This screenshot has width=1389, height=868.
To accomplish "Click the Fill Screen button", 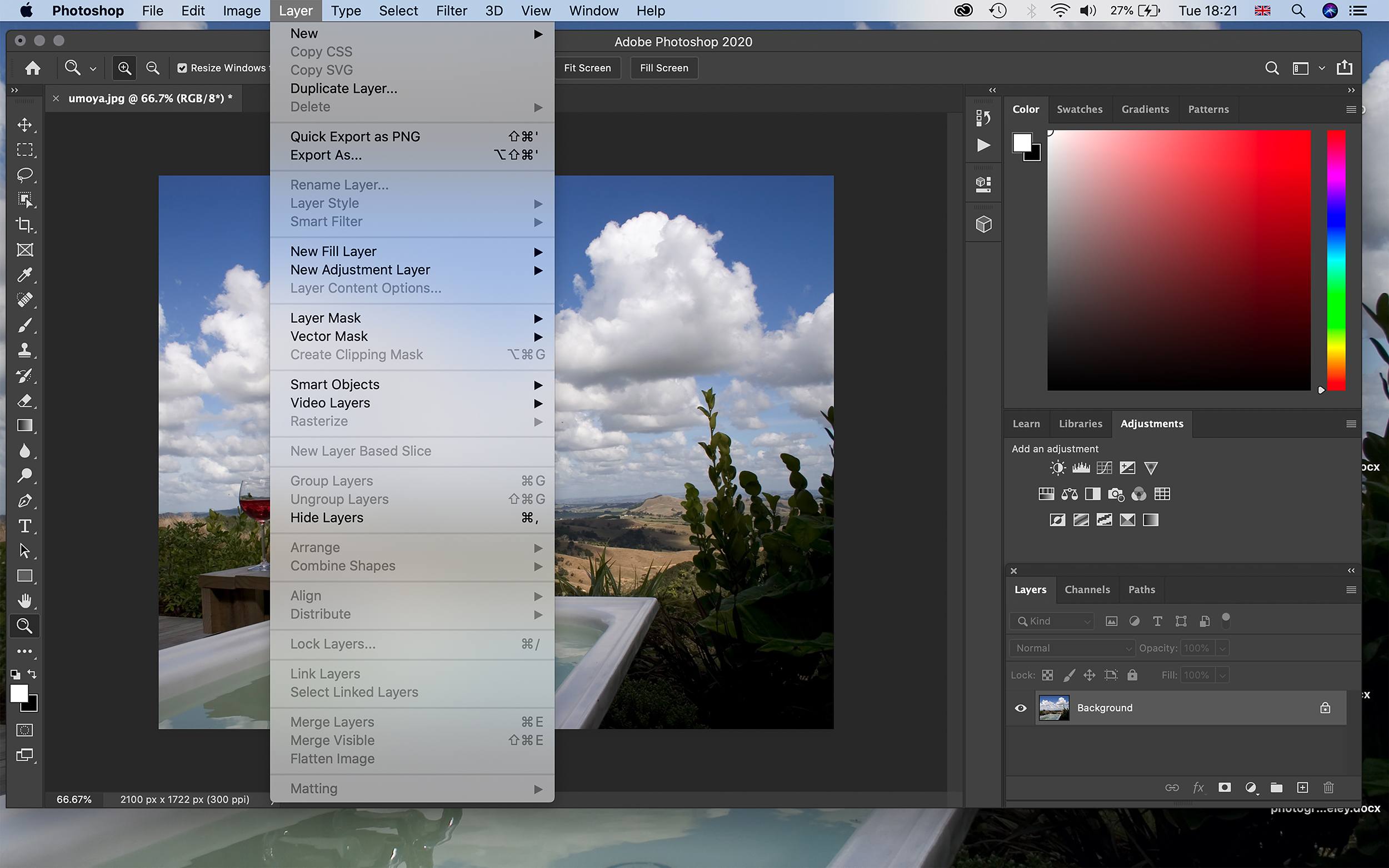I will click(664, 68).
